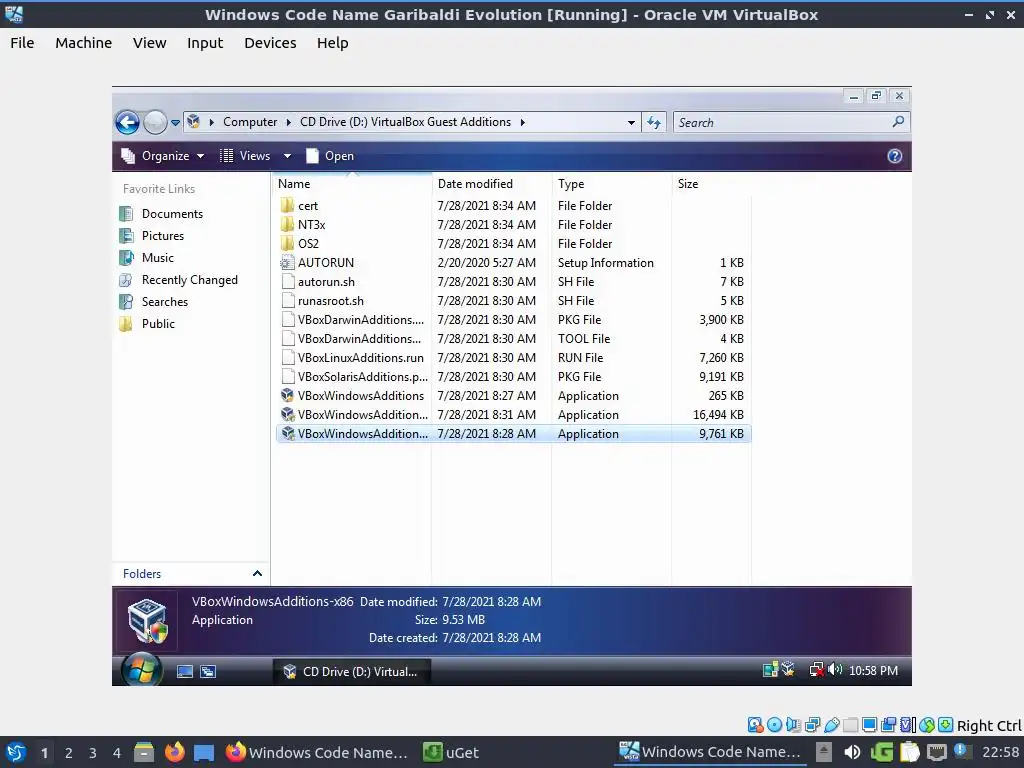Open the recent pages dropdown arrow
The height and width of the screenshot is (768, 1024).
[x=175, y=123]
